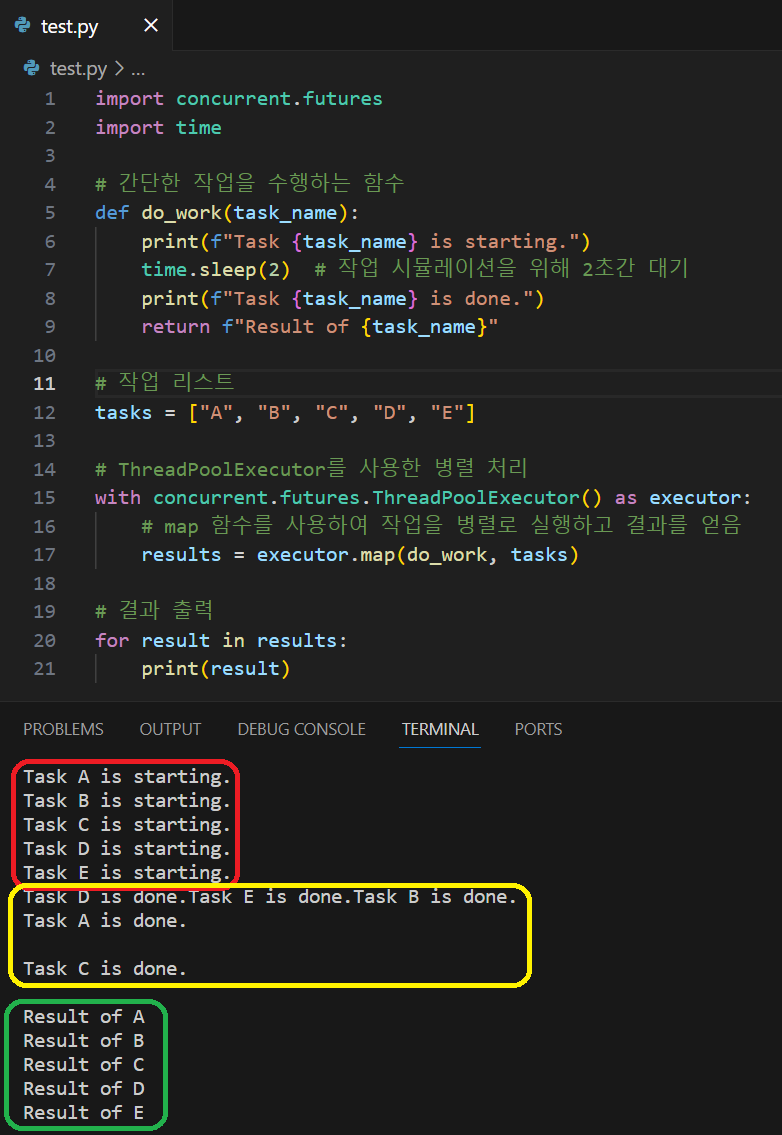Click the breadcrumb chevron separator after test.py
Viewport: 782px width, 1135px height.
[119, 69]
